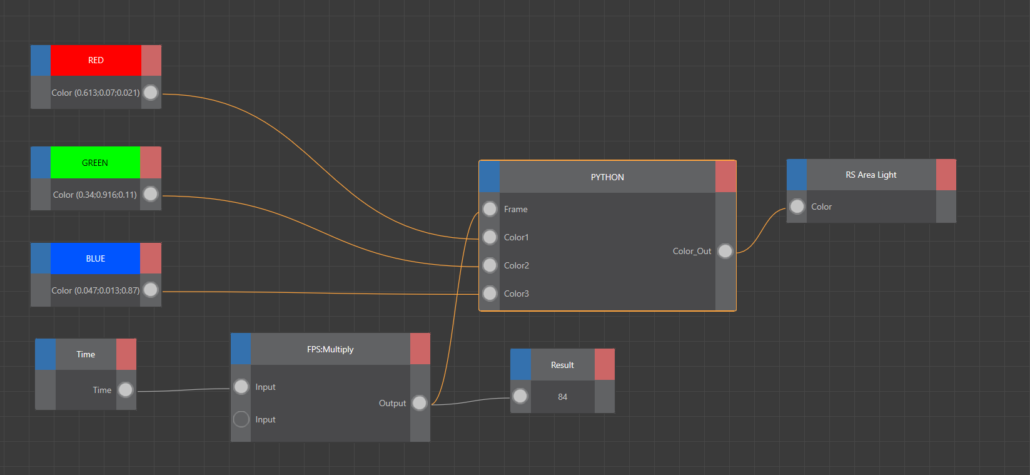Click the PYTHON node Color2 input port
This screenshot has width=1030, height=475.
point(489,266)
